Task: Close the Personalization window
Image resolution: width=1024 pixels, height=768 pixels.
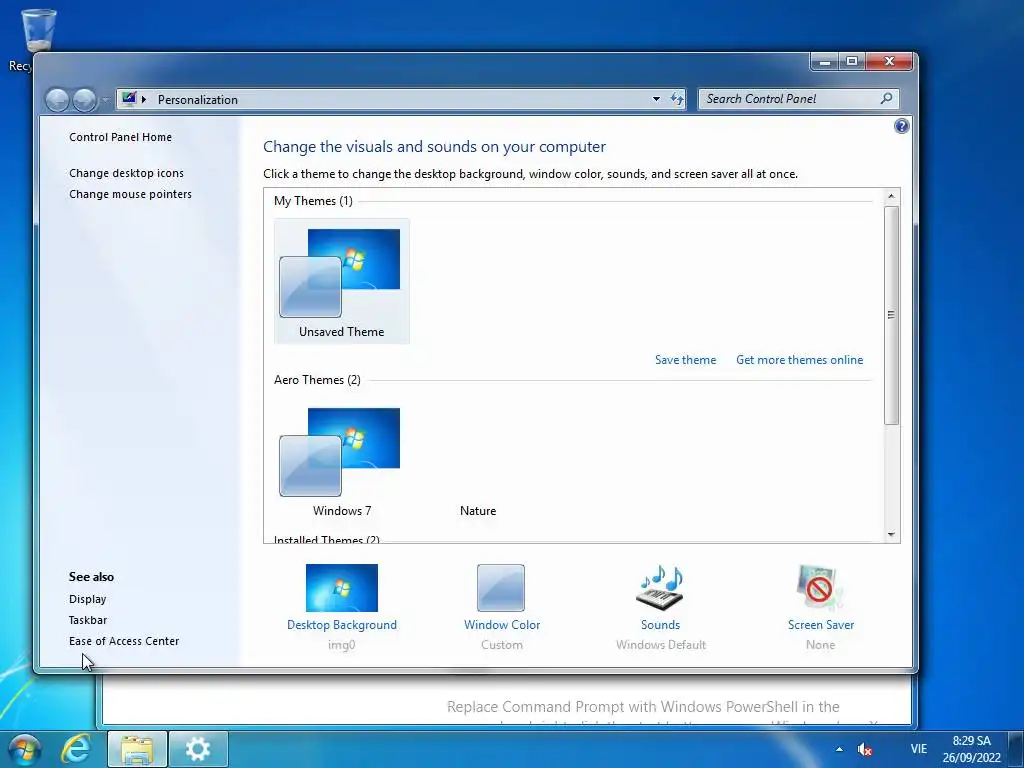Action: (889, 61)
